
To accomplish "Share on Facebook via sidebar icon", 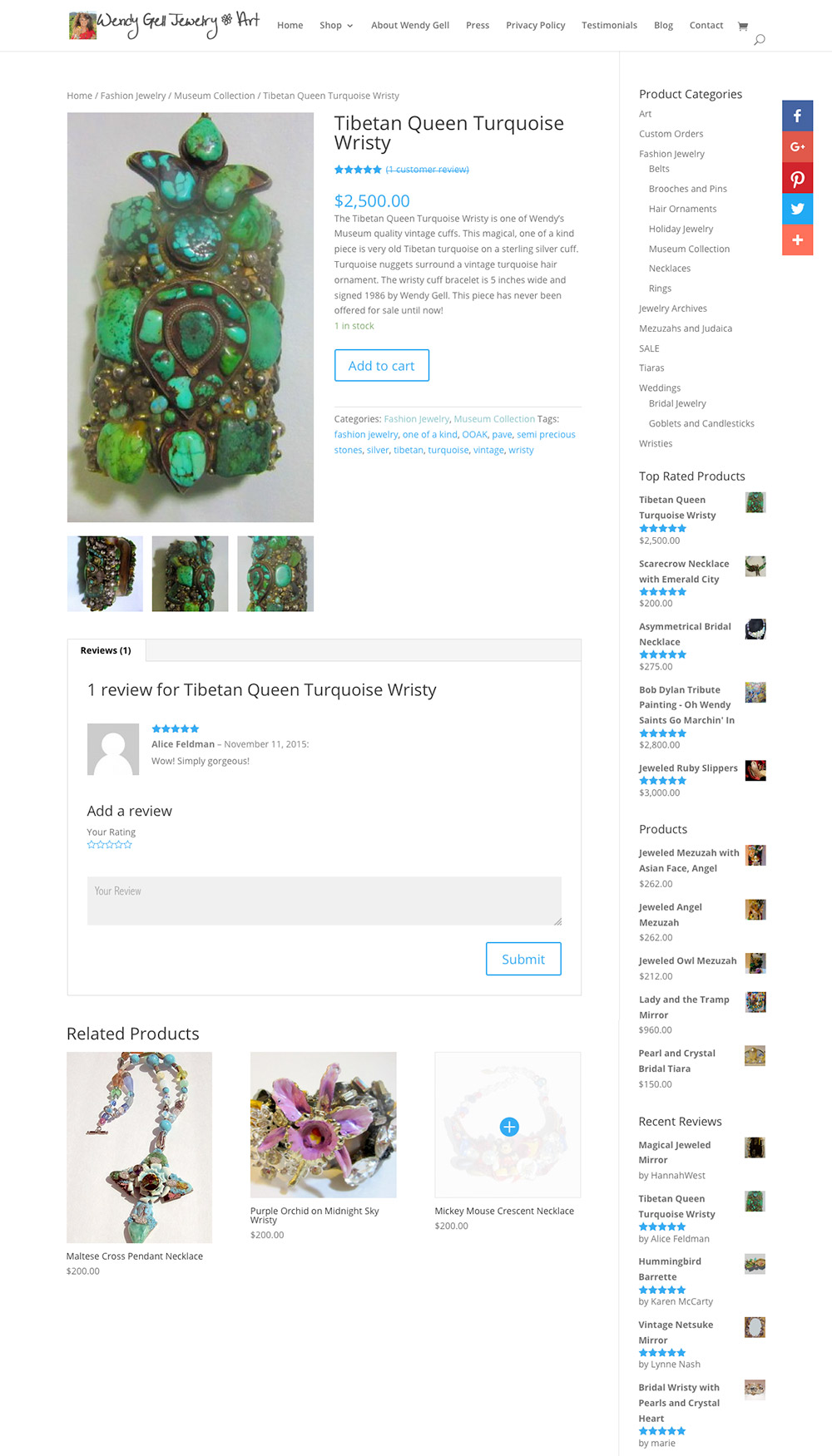I will point(797,116).
